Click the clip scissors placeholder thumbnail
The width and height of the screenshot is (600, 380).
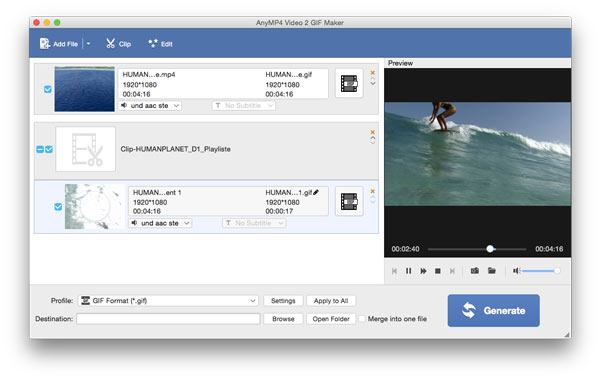tap(85, 149)
